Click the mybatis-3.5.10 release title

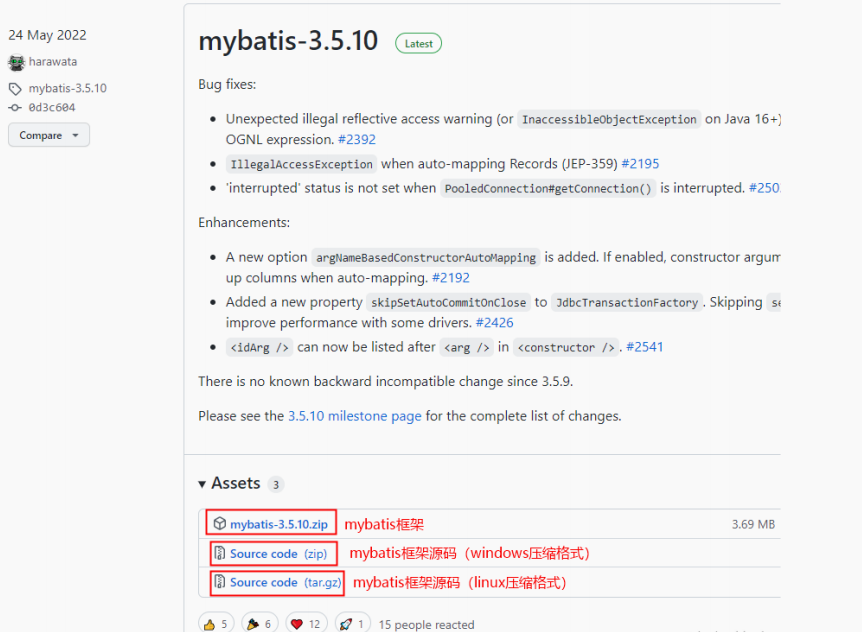(288, 41)
